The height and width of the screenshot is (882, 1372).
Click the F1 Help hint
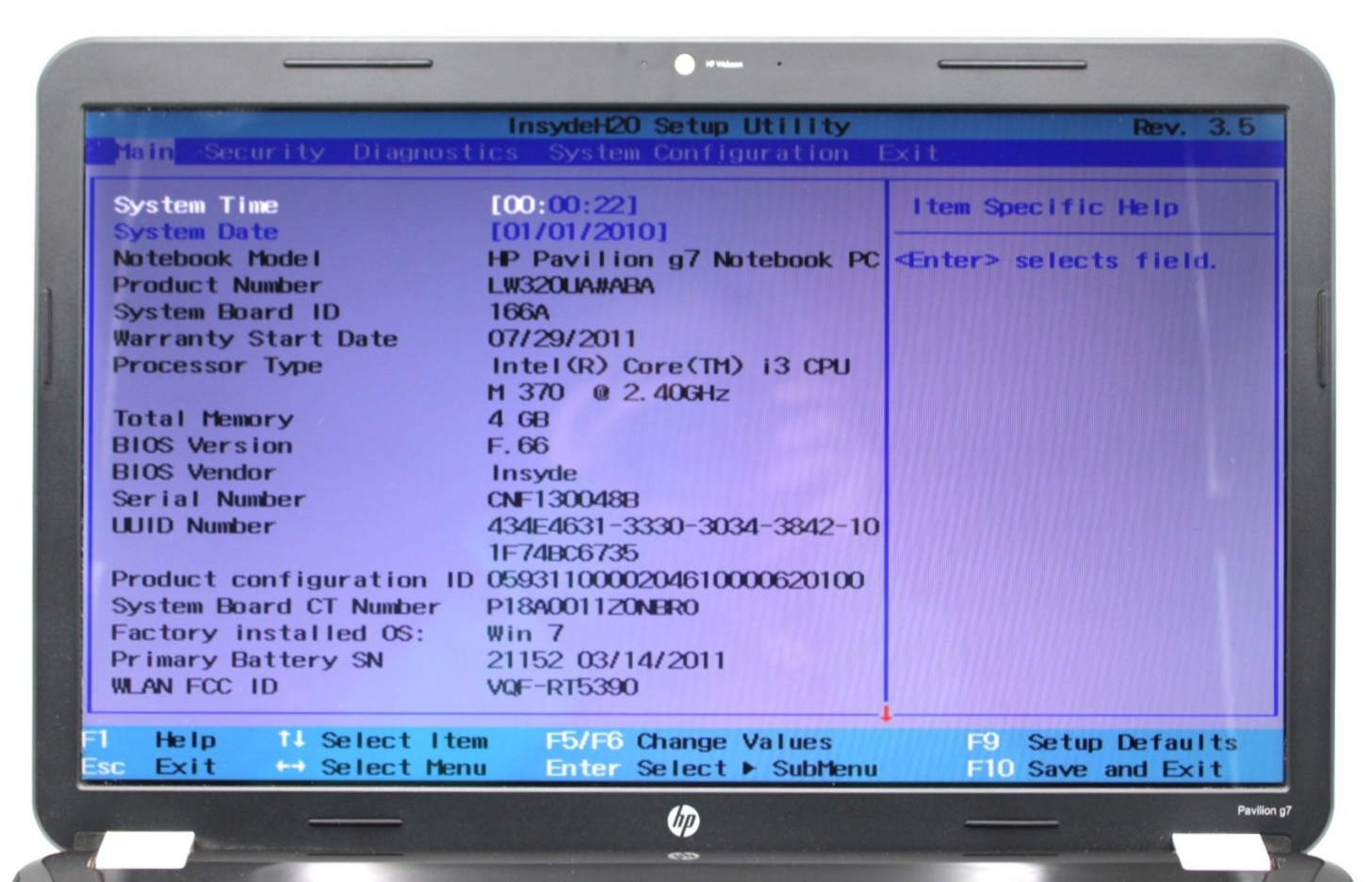click(x=150, y=740)
